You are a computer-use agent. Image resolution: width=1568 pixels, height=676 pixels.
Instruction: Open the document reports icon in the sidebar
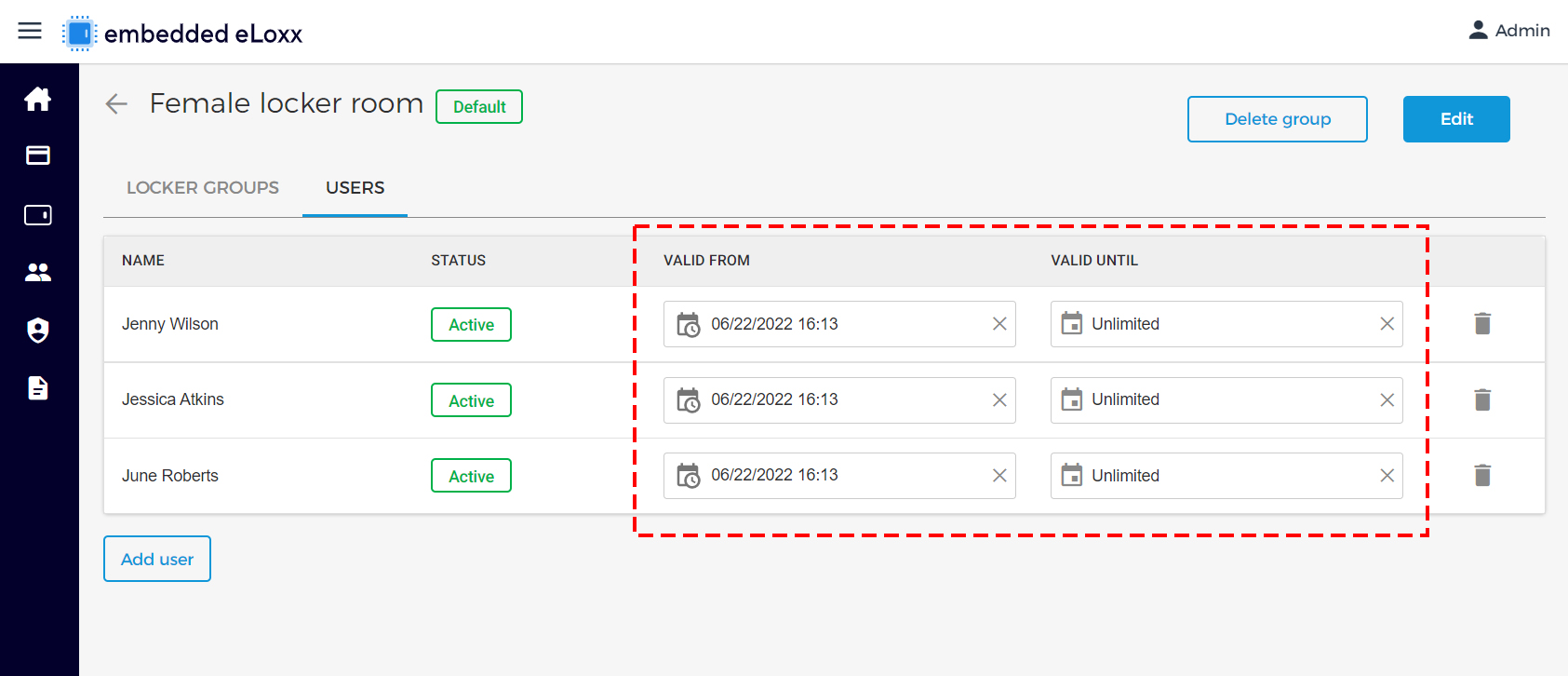point(38,387)
